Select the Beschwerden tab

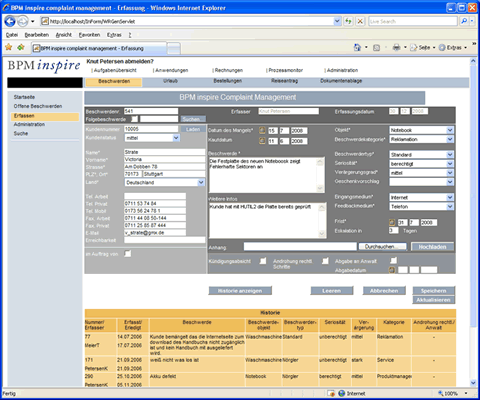tap(114, 82)
